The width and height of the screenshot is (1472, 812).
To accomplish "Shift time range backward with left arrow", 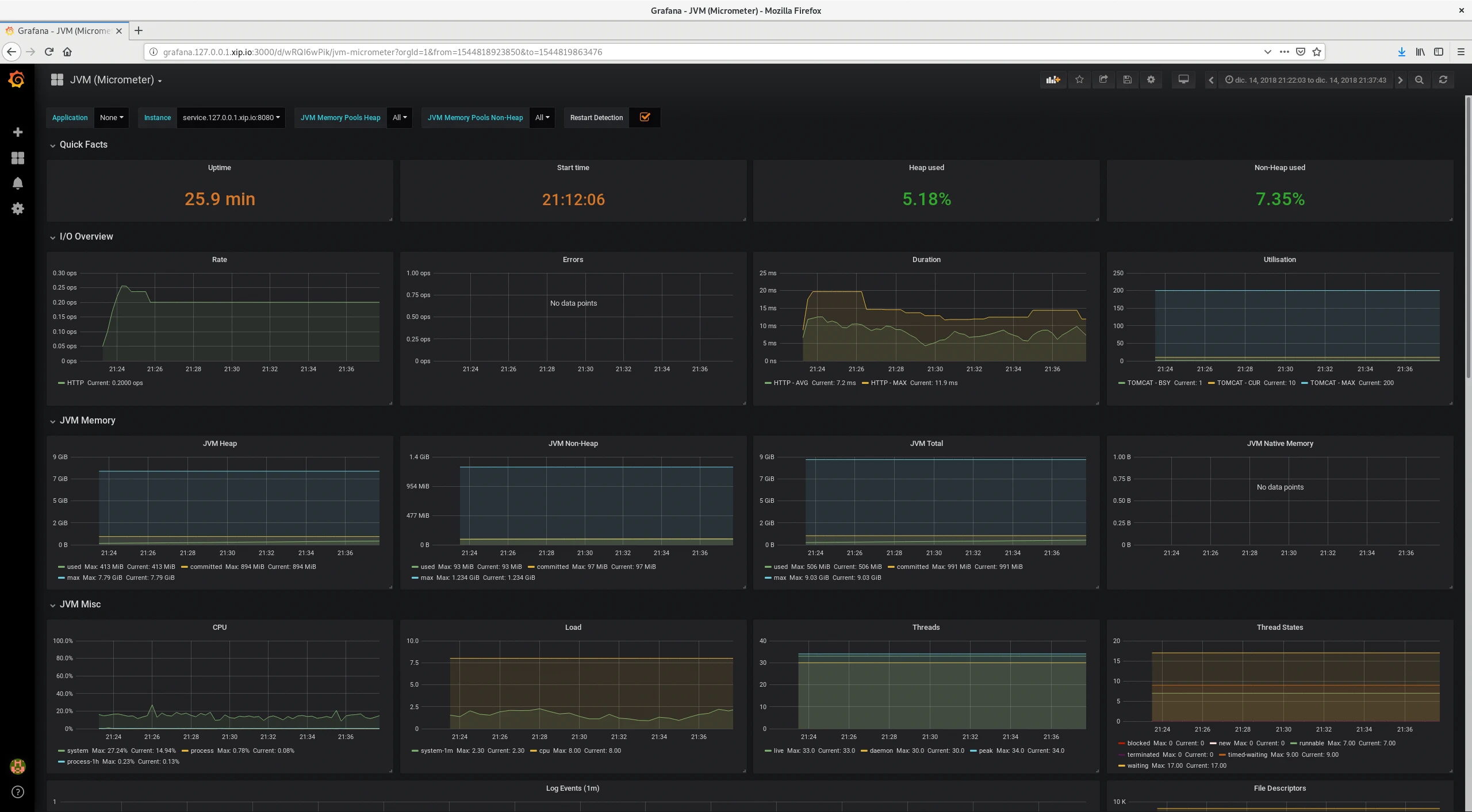I will [1211, 80].
